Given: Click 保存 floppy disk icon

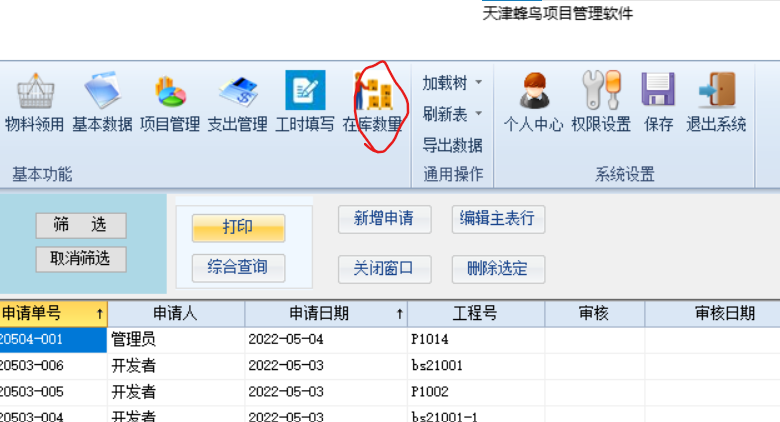Looking at the screenshot, I should [658, 89].
